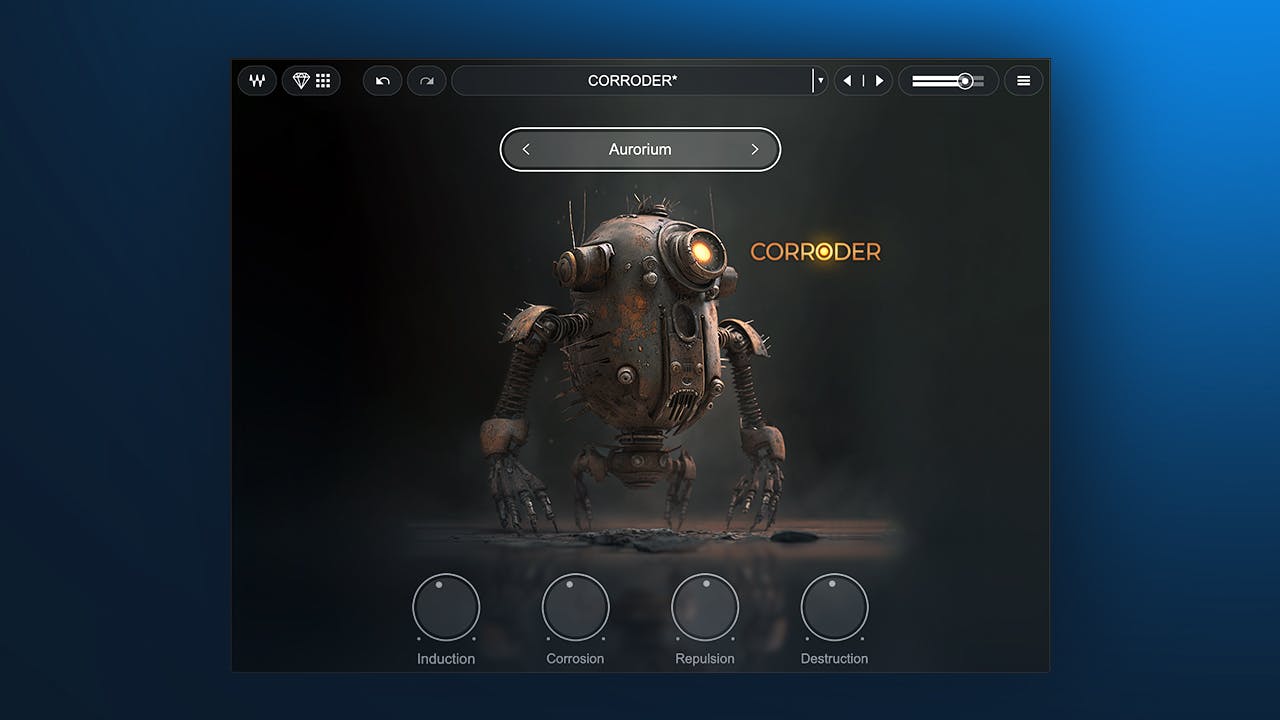This screenshot has height=720, width=1280.
Task: Click the Waves logo icon
Action: point(257,81)
